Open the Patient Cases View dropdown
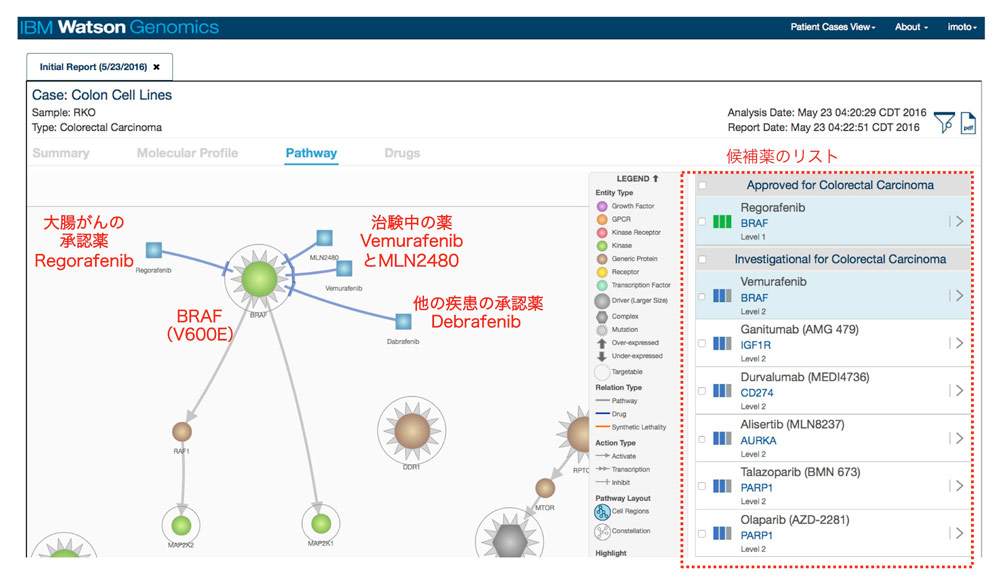Image resolution: width=1000 pixels, height=584 pixels. (x=833, y=27)
